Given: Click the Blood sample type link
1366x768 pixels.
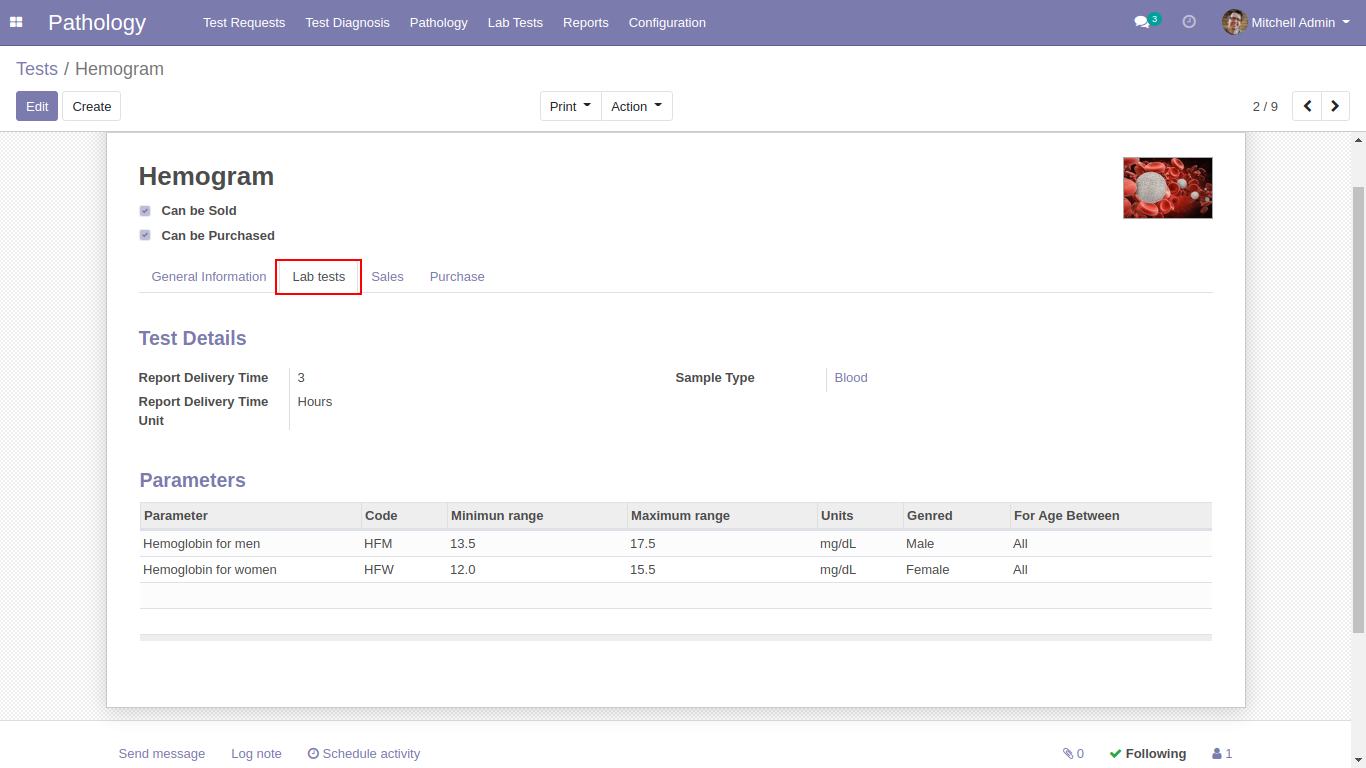Looking at the screenshot, I should tap(851, 378).
